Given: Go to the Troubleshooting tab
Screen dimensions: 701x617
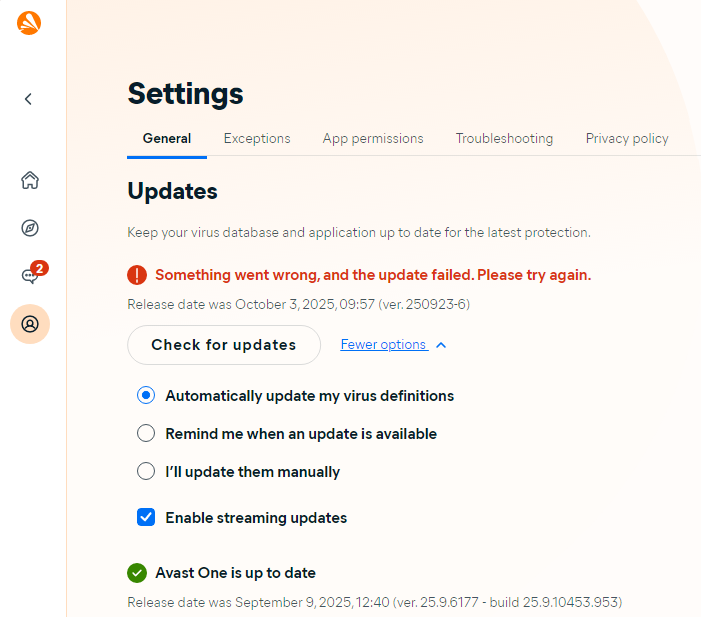Looking at the screenshot, I should pos(504,139).
